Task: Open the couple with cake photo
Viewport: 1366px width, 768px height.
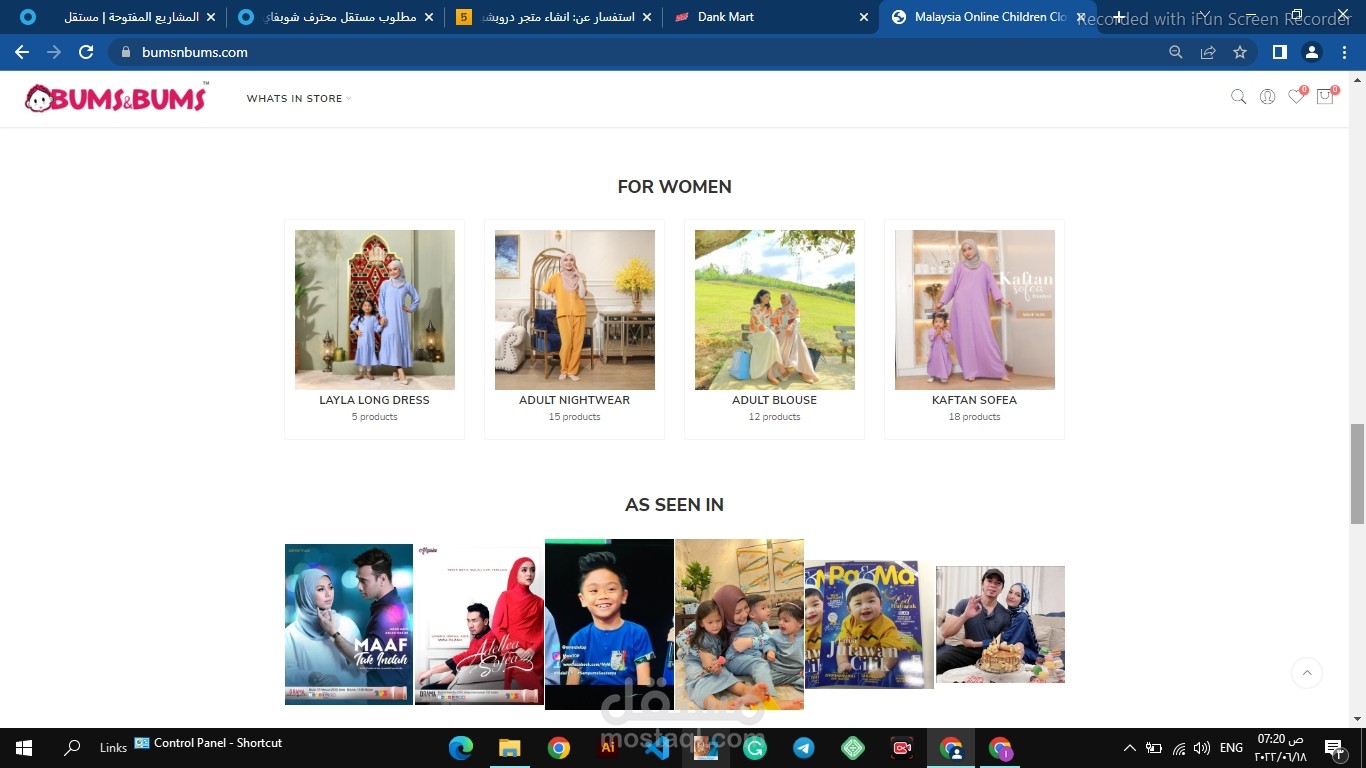Action: pos(1000,624)
